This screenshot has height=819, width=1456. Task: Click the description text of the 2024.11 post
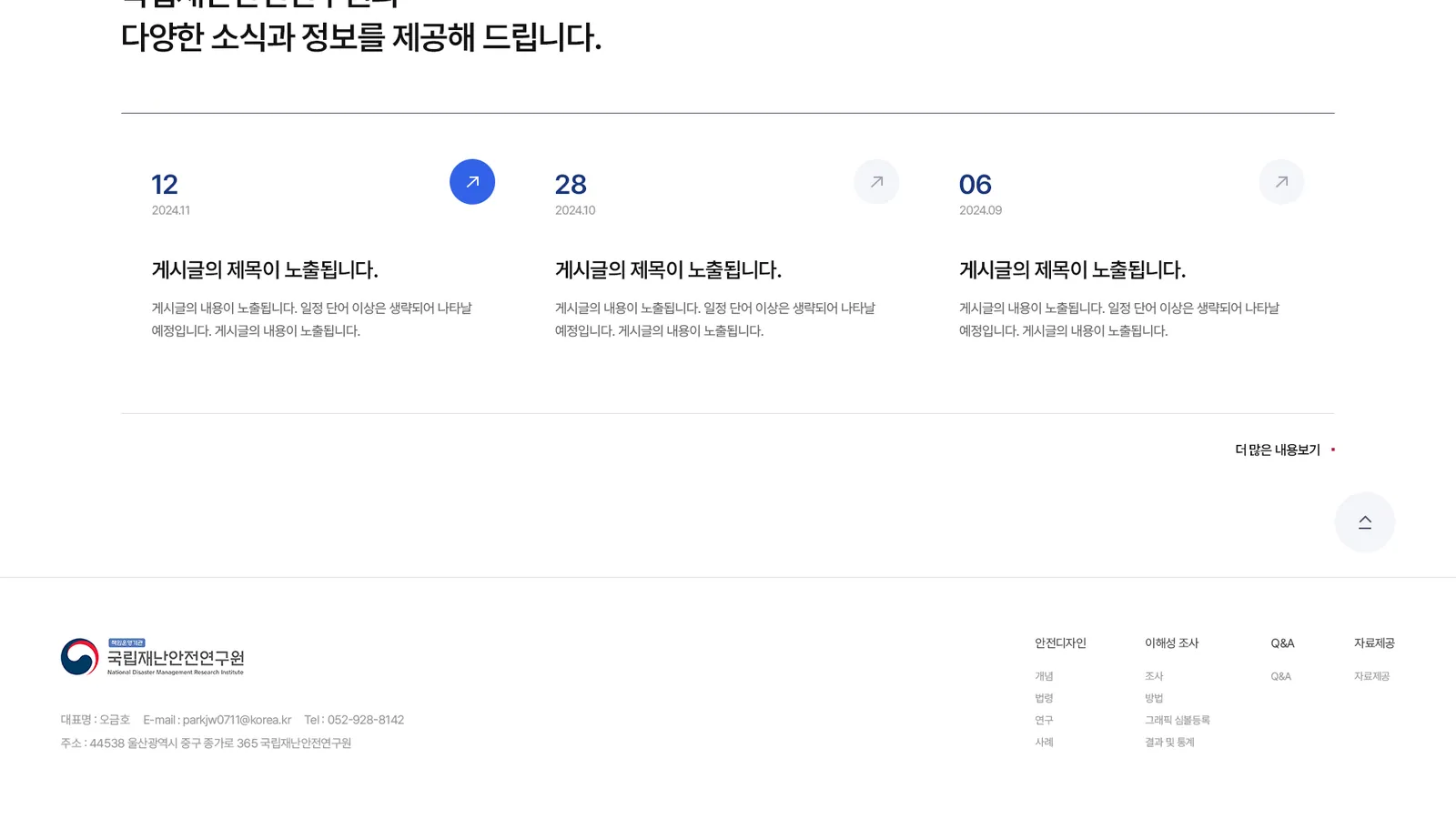[311, 319]
